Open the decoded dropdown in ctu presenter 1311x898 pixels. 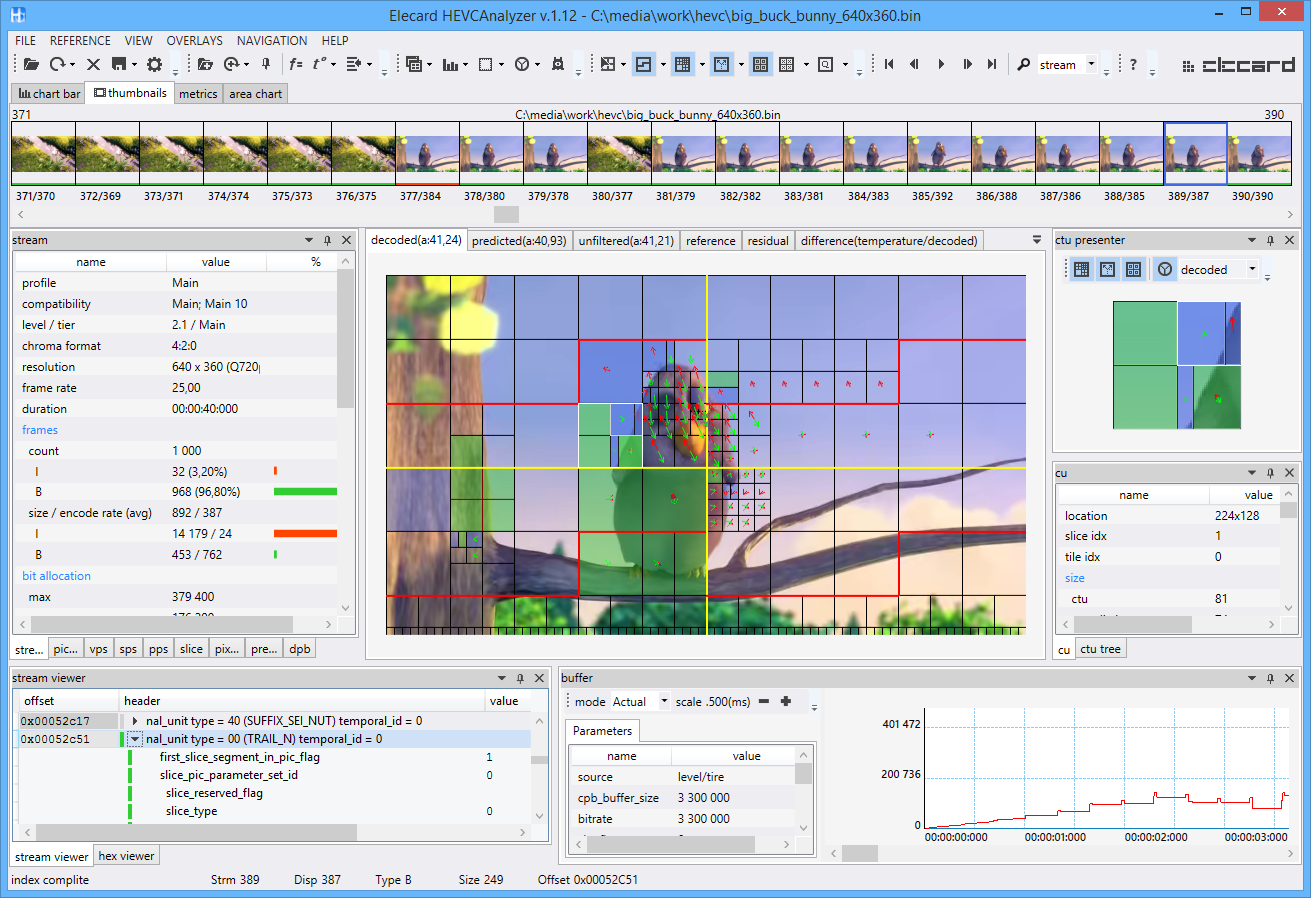(x=1252, y=269)
